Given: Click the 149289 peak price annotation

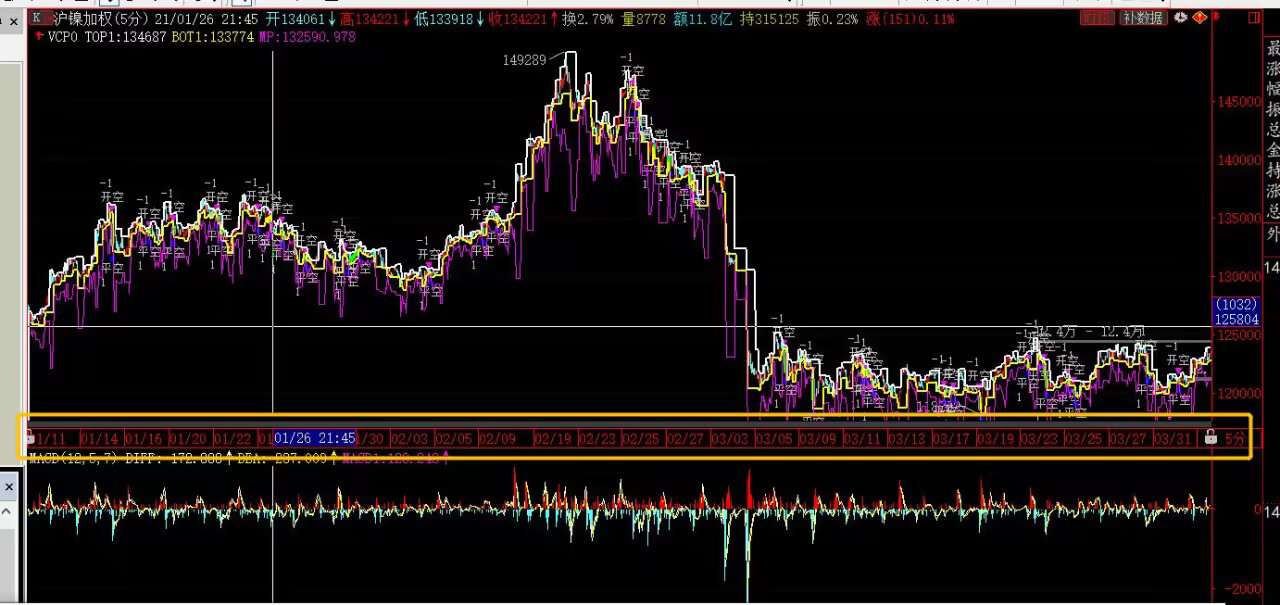Looking at the screenshot, I should (x=524, y=60).
